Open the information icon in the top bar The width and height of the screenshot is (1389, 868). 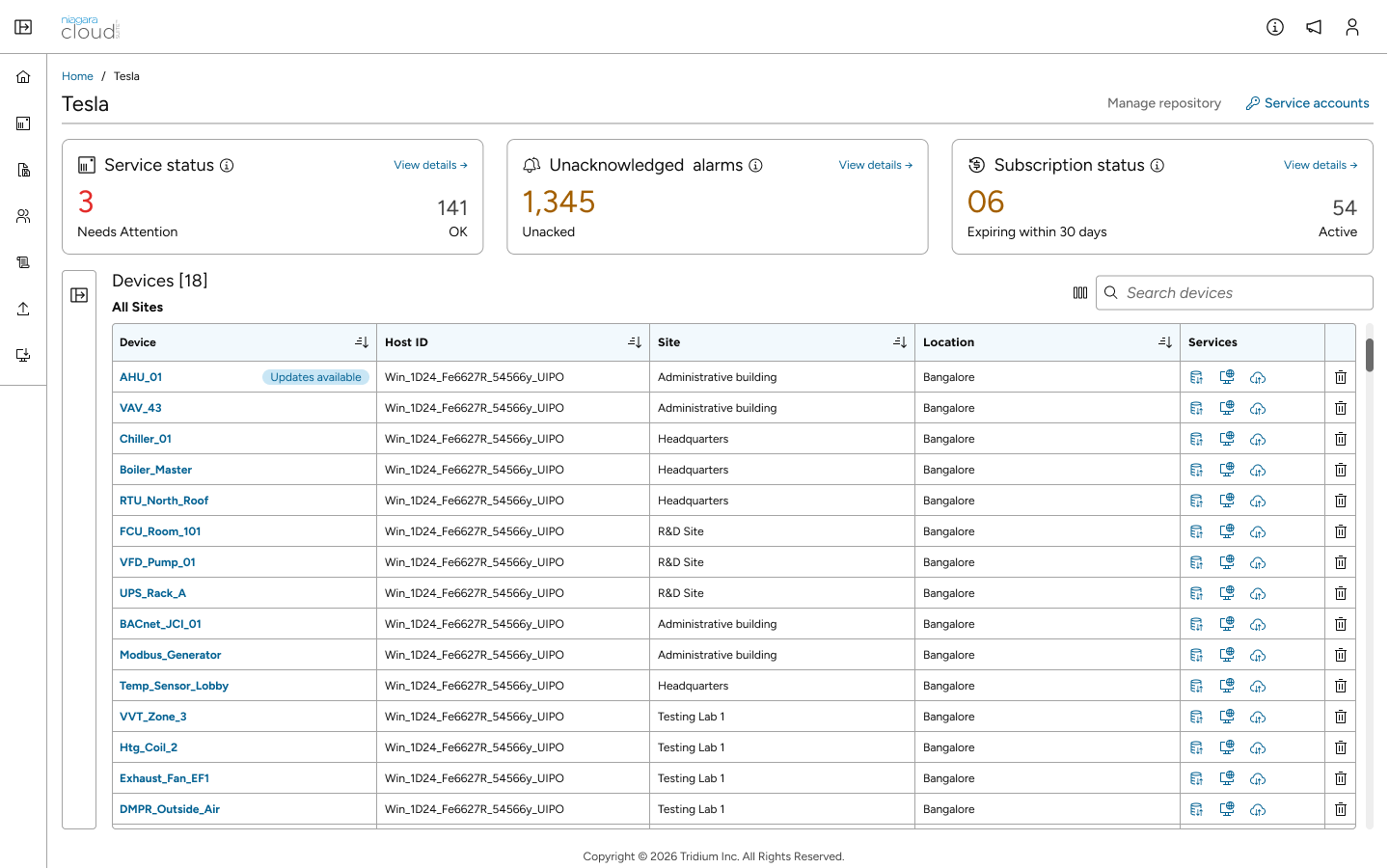click(x=1275, y=27)
